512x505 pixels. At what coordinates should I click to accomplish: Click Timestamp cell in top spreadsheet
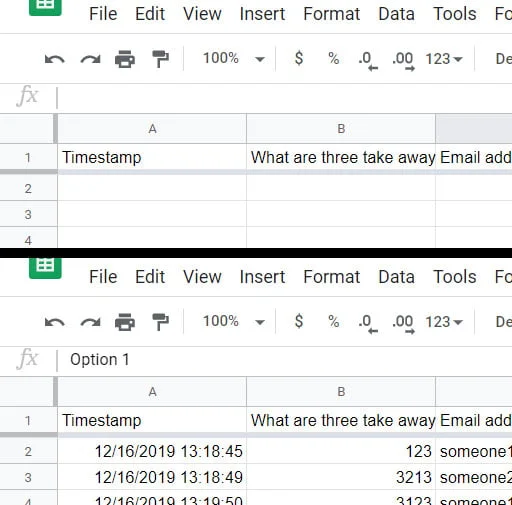pyautogui.click(x=152, y=157)
